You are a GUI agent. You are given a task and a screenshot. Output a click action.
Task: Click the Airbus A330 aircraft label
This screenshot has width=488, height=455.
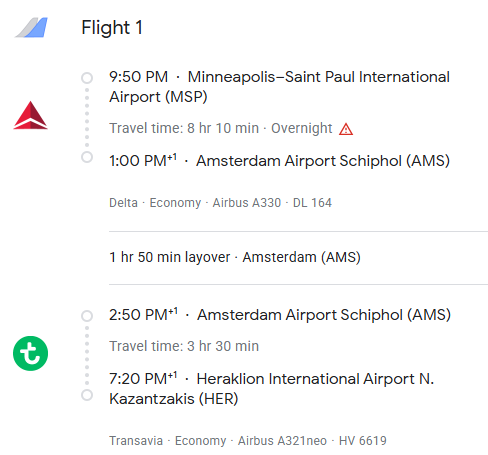[247, 203]
